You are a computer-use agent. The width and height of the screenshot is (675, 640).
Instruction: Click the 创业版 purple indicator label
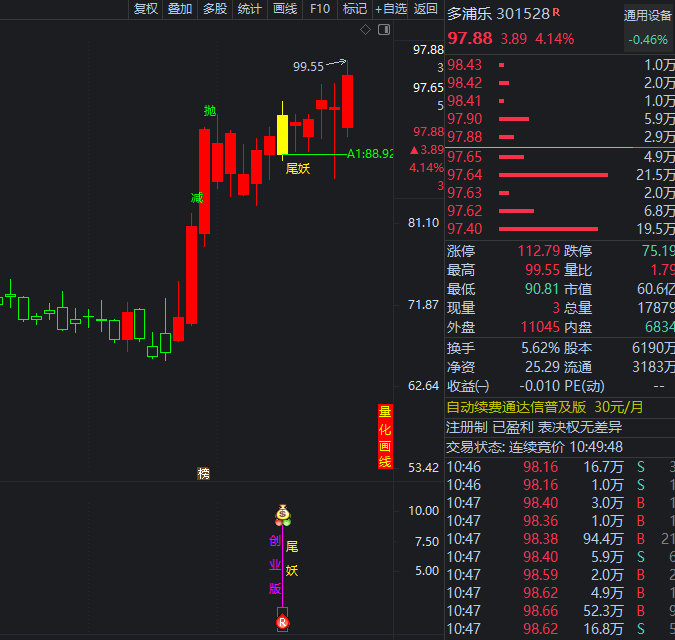pyautogui.click(x=275, y=564)
